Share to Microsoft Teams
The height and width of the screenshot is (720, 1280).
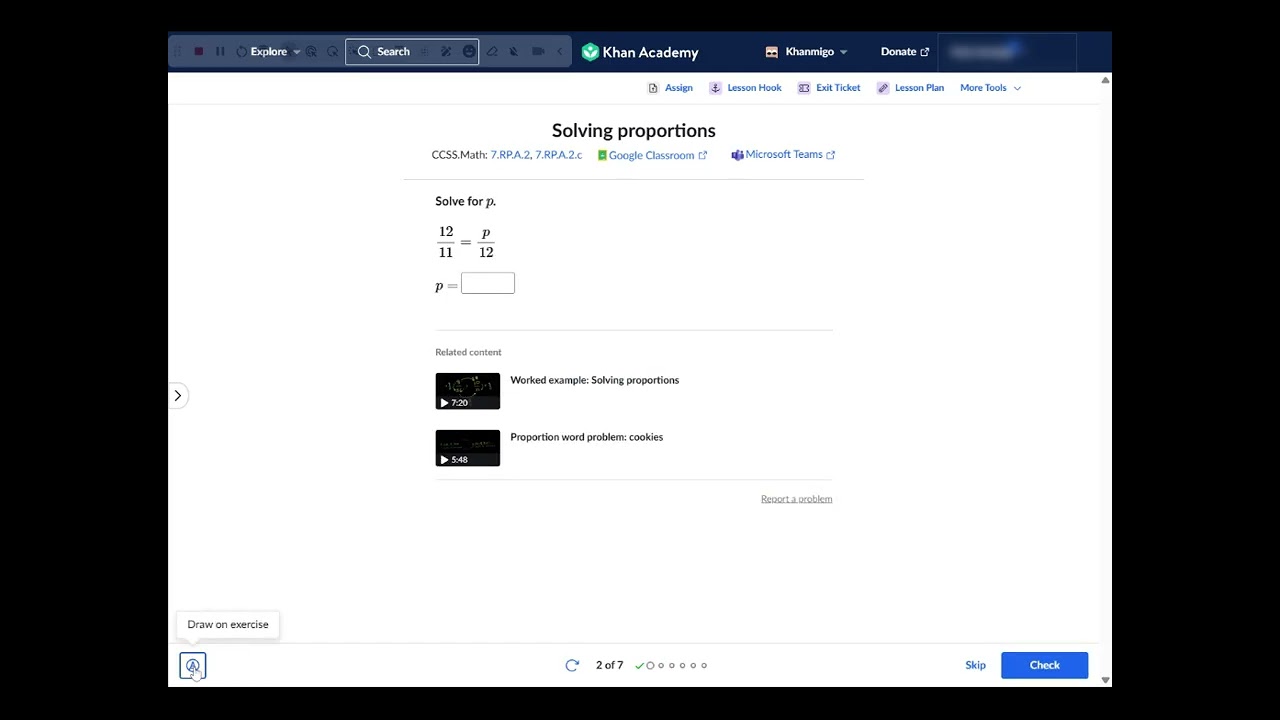[x=783, y=155]
